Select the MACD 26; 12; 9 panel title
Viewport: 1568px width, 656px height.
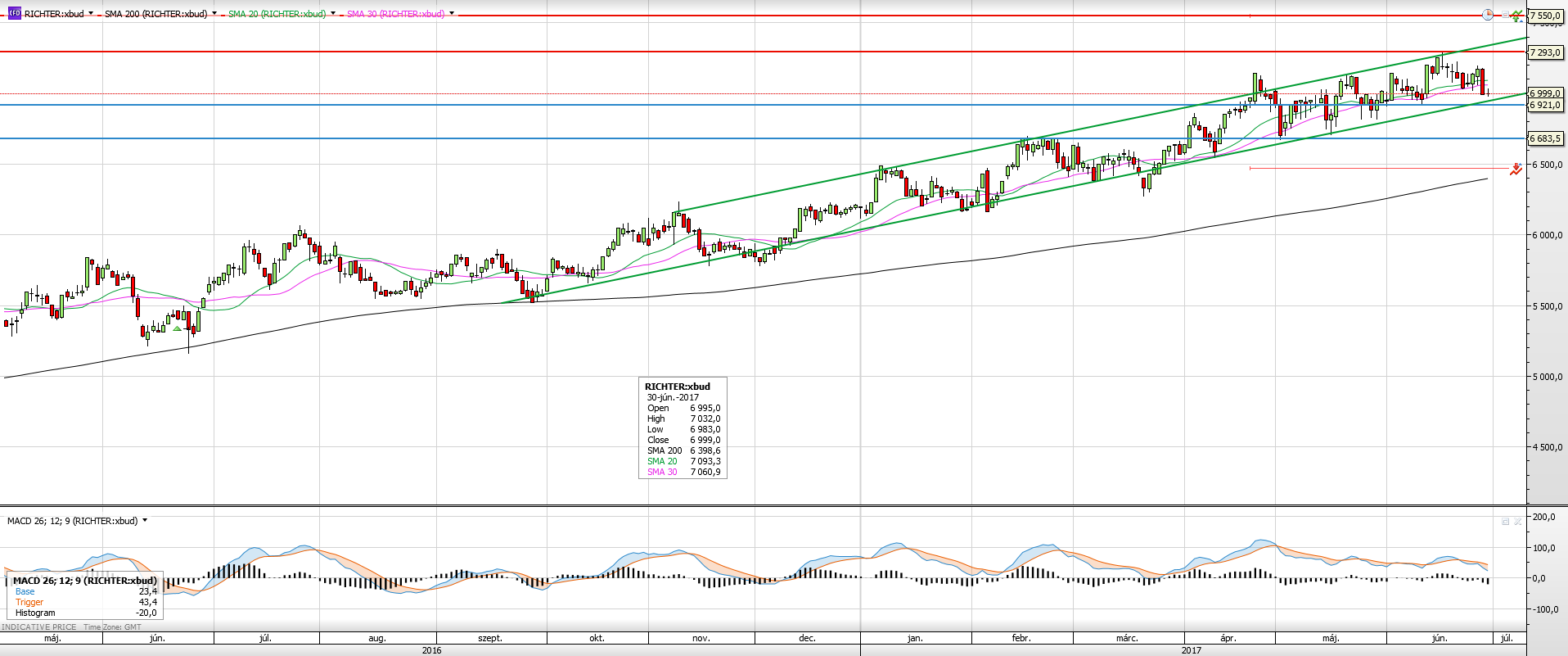[72, 521]
